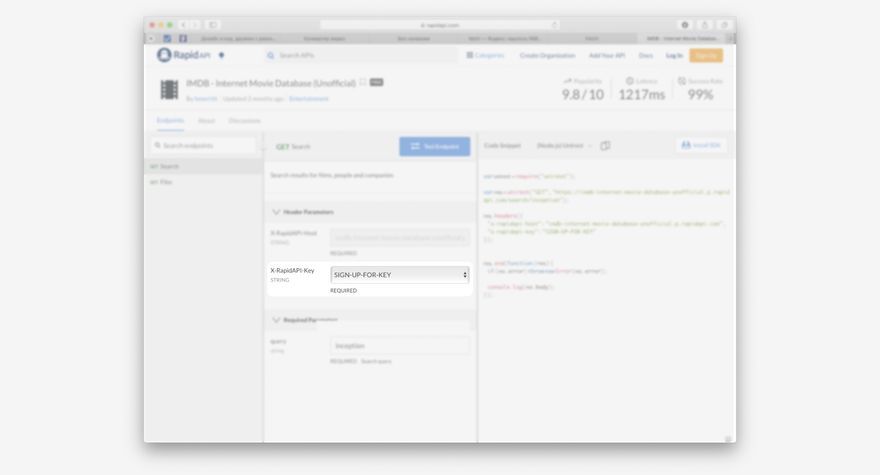The image size is (880, 475).
Task: Click the orange Sign Up button
Action: [706, 55]
